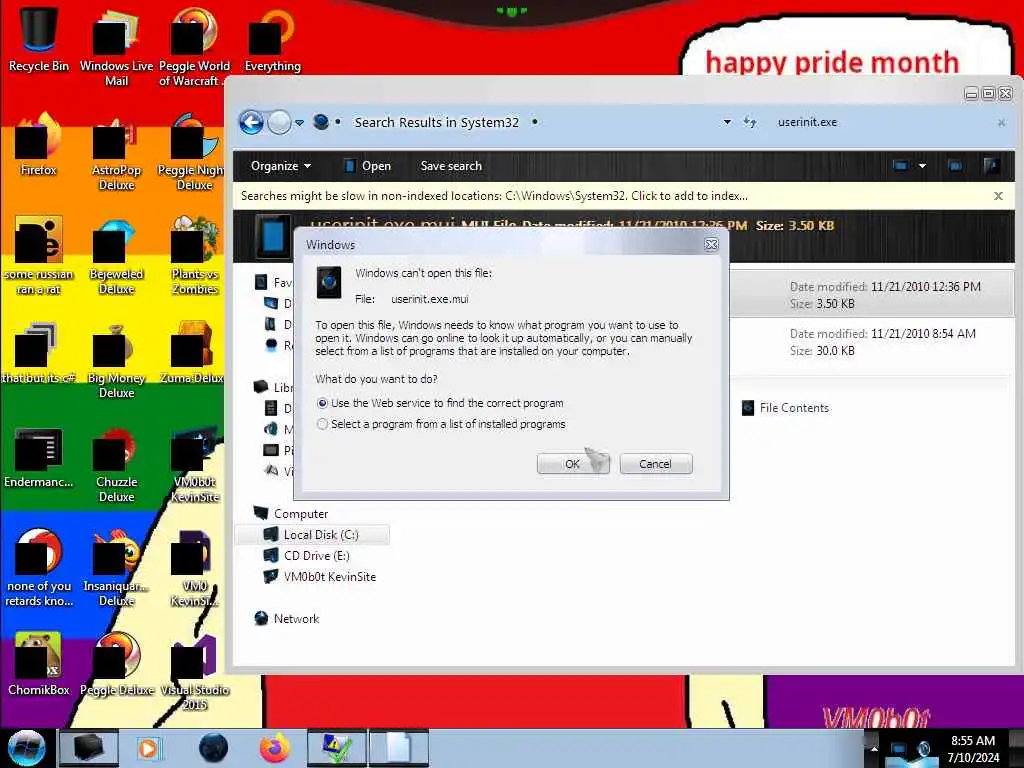Click Windows Start orb

point(26,748)
